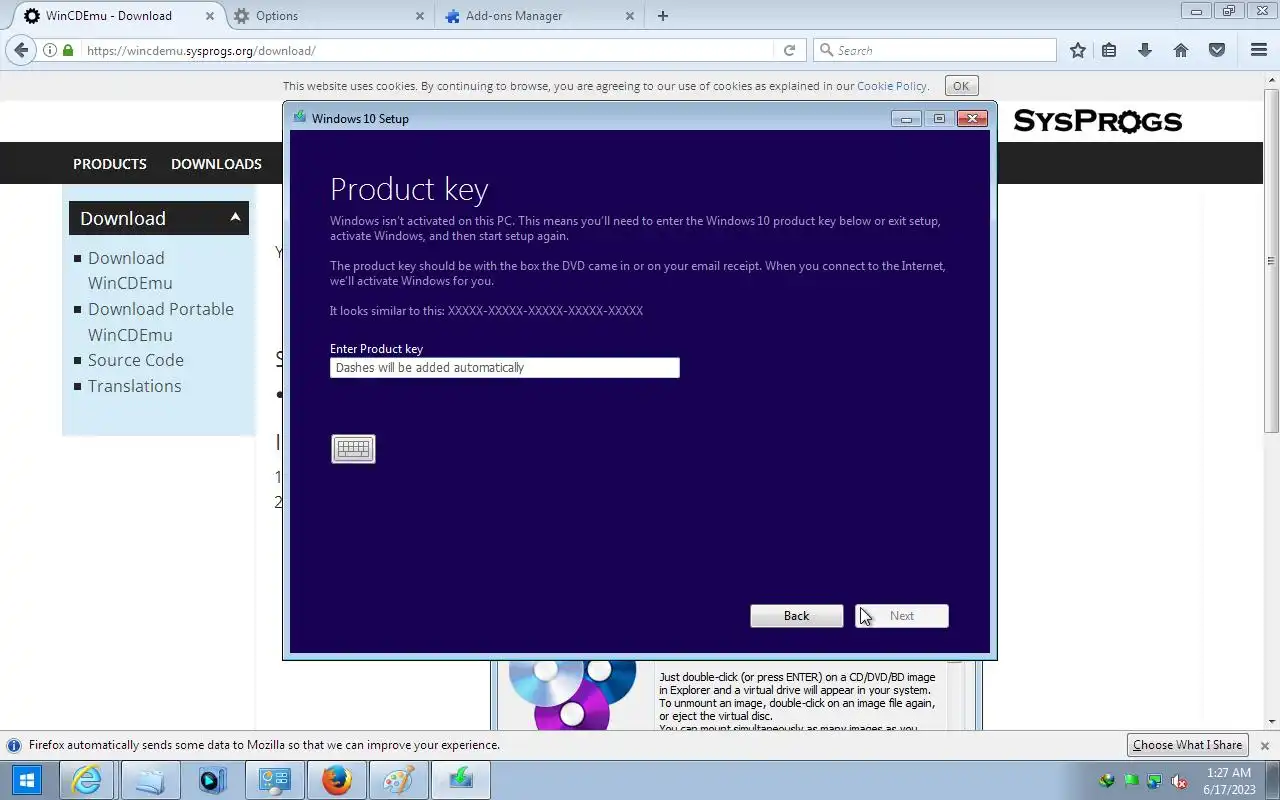Open the Firefox hamburger menu
The image size is (1280, 800).
click(x=1259, y=50)
